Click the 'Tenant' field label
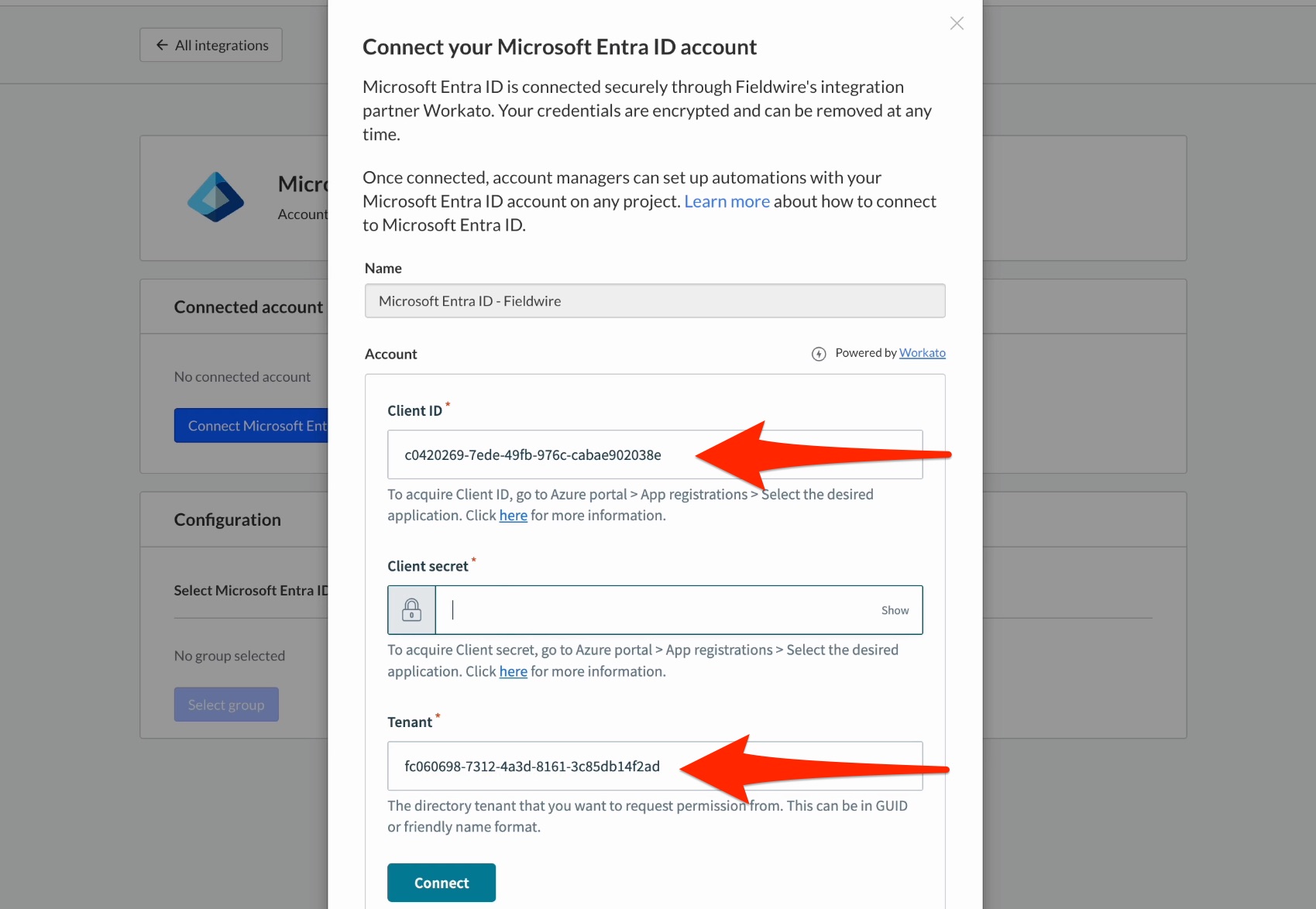 (x=410, y=722)
